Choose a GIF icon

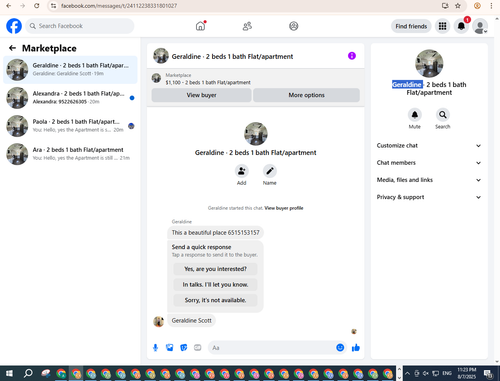198,348
